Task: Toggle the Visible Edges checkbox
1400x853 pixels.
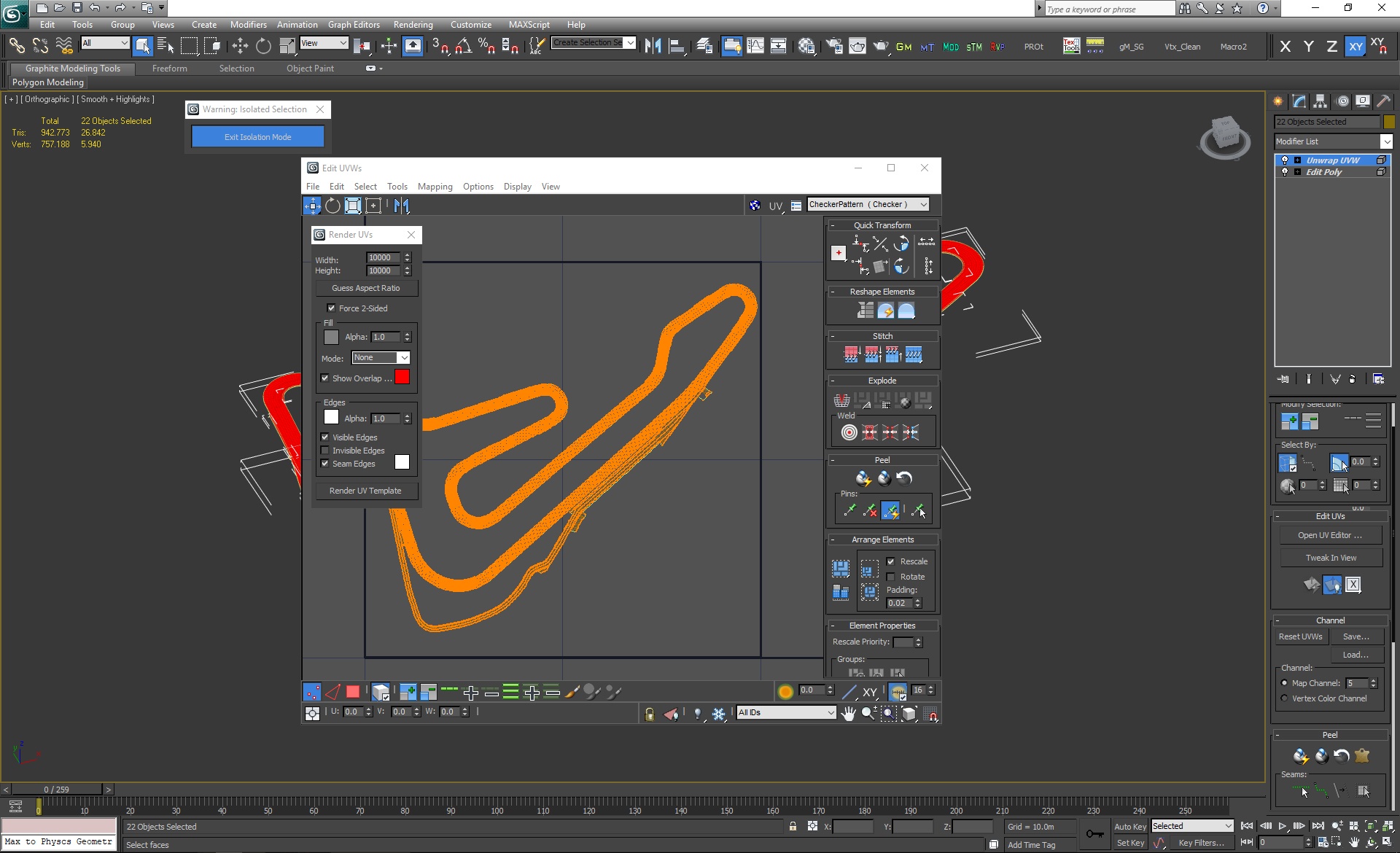Action: click(x=325, y=437)
